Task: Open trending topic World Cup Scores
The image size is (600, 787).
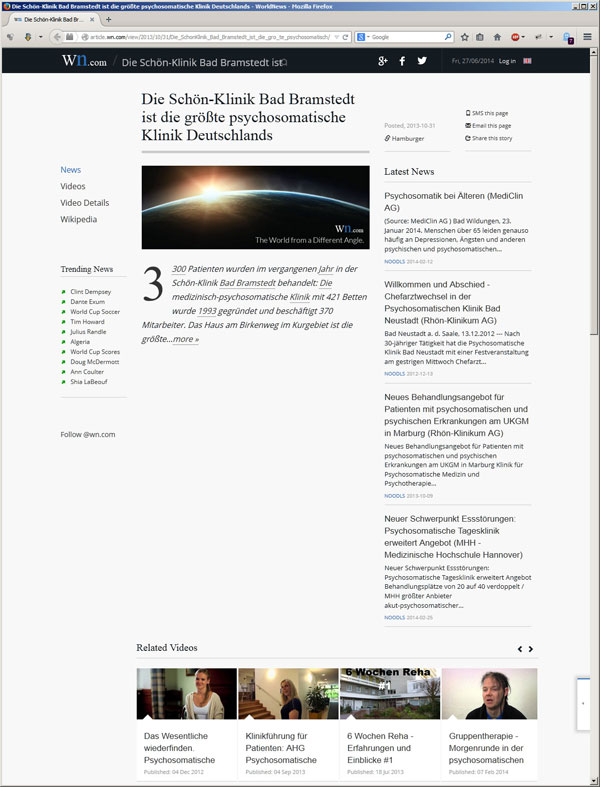Action: (x=95, y=352)
